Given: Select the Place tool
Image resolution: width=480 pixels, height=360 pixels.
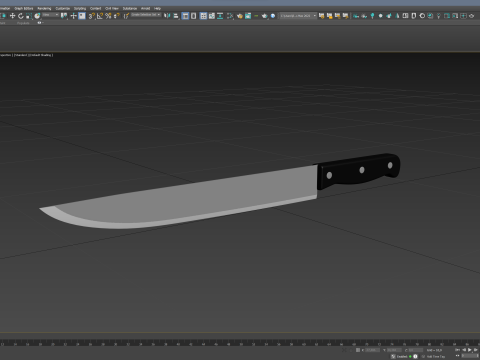Looking at the screenshot, I should (x=37, y=16).
